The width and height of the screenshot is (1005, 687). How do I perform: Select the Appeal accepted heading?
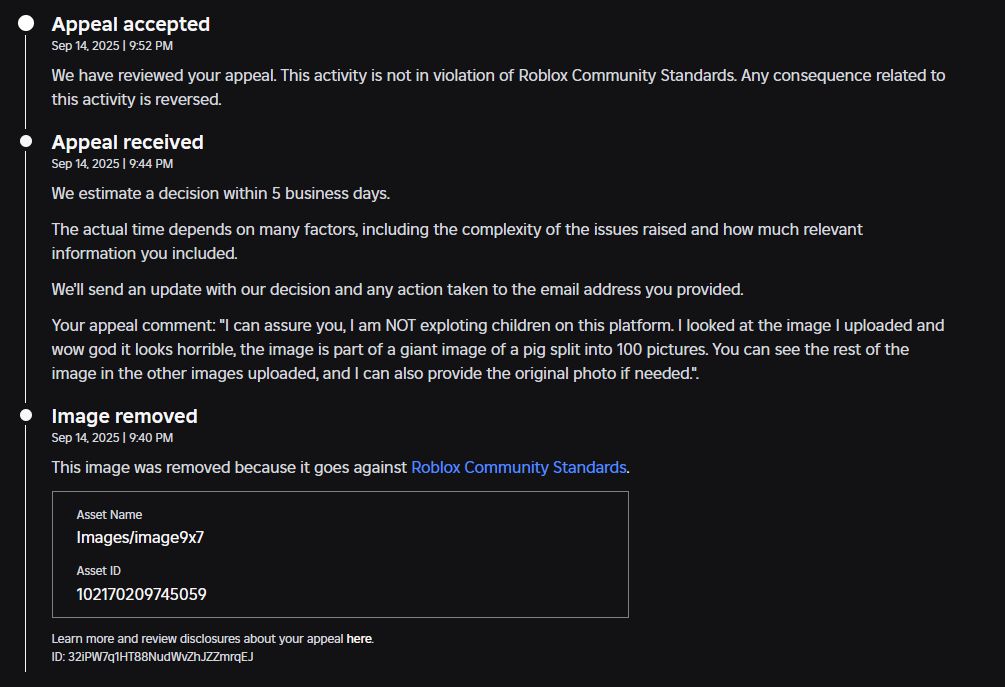130,24
